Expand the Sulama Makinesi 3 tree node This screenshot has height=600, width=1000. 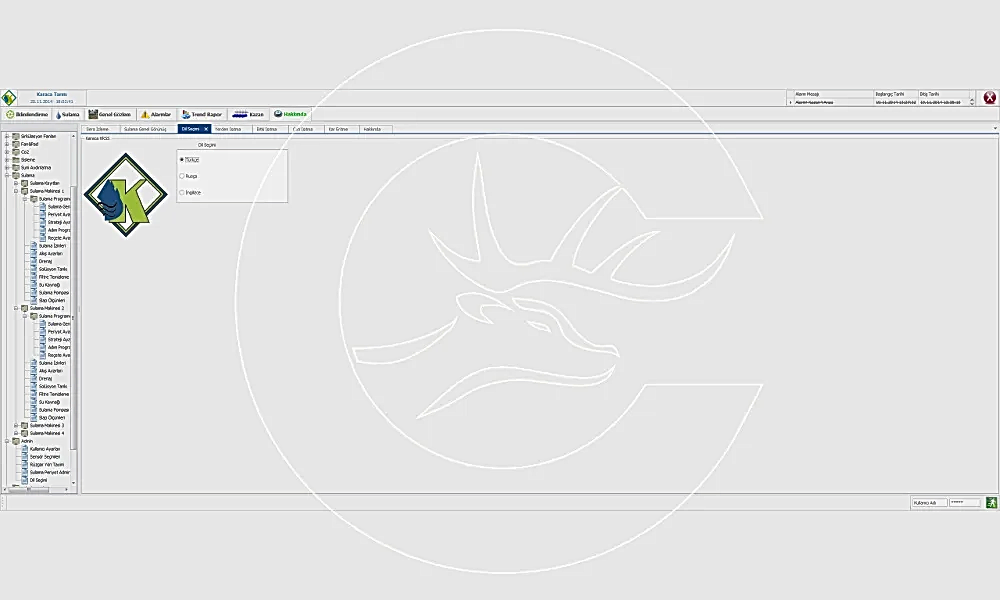[16, 425]
